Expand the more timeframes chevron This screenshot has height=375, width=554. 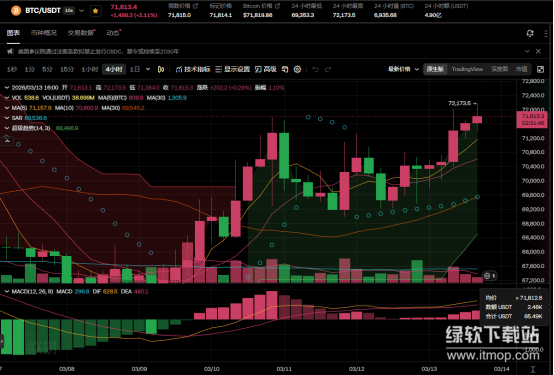coord(148,69)
